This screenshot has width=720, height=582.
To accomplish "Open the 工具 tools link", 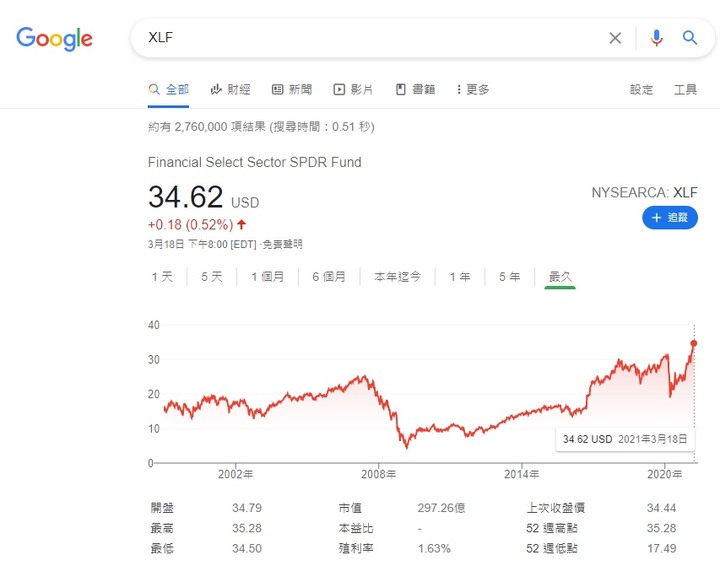I will click(685, 89).
